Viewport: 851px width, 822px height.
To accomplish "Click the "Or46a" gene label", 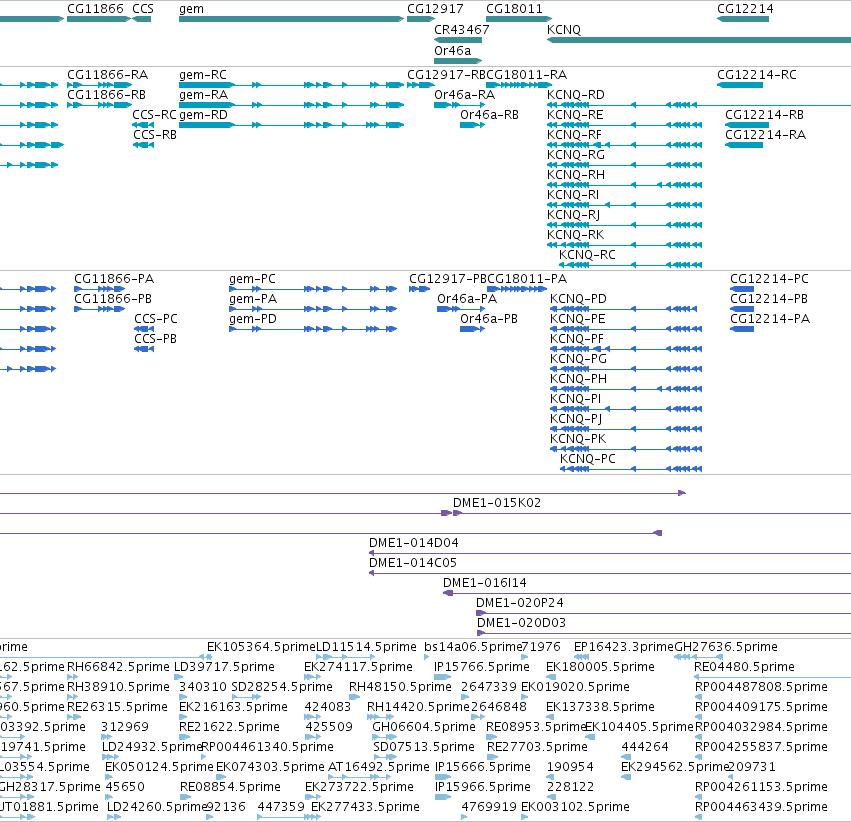I will pyautogui.click(x=453, y=50).
